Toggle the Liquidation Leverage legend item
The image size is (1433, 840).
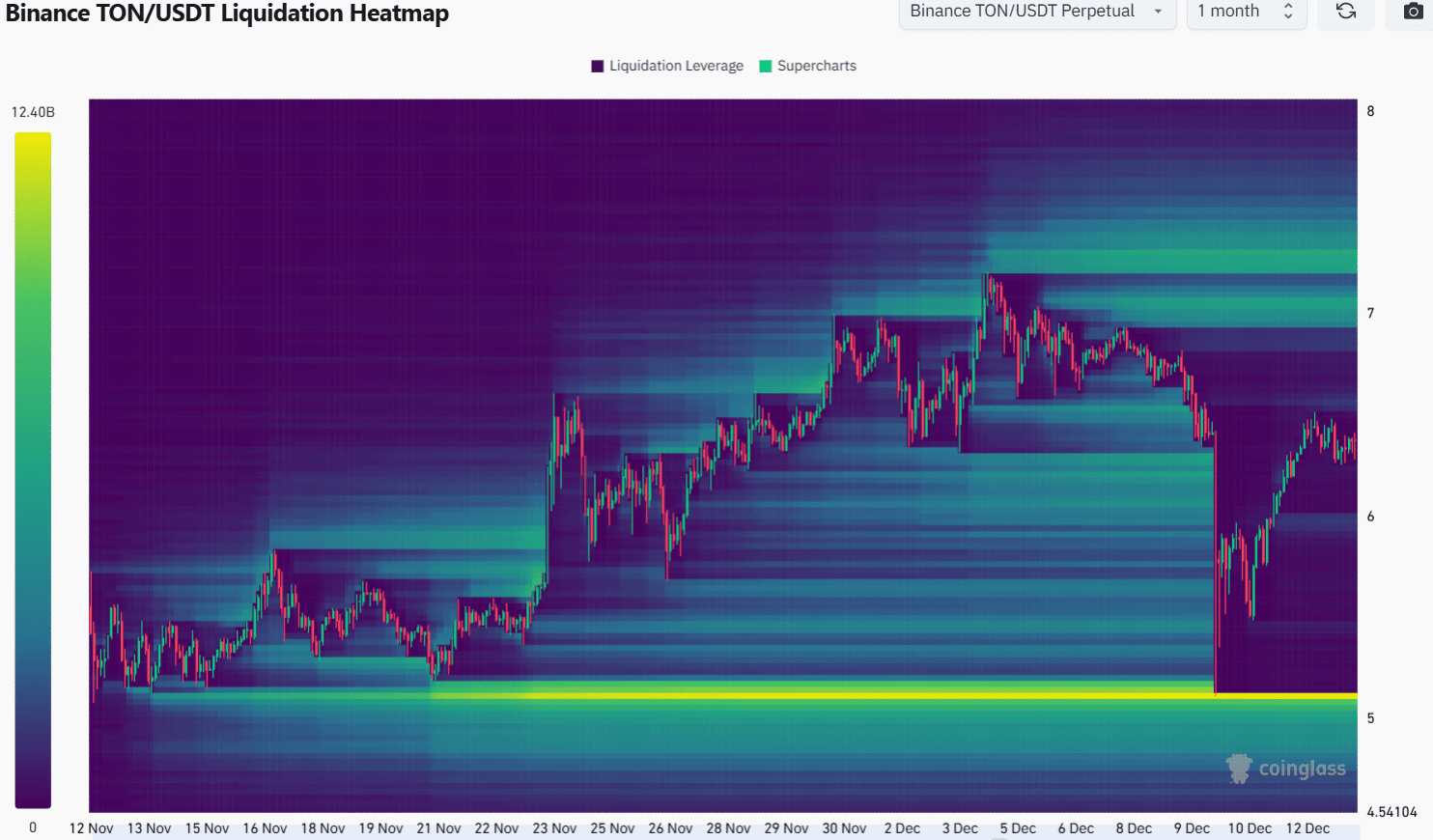667,66
